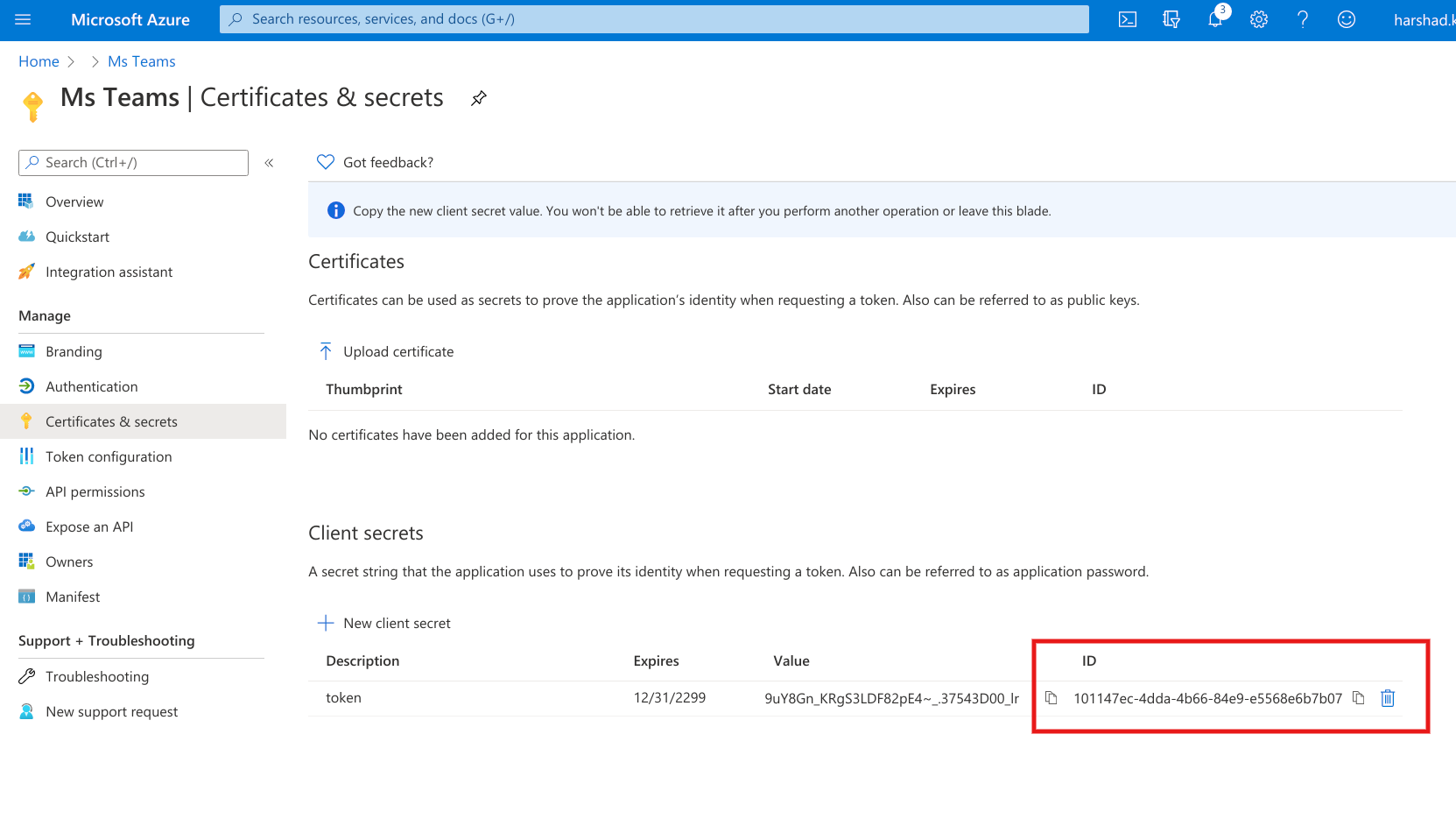
Task: Open the Azure portal hamburger menu
Action: [23, 19]
